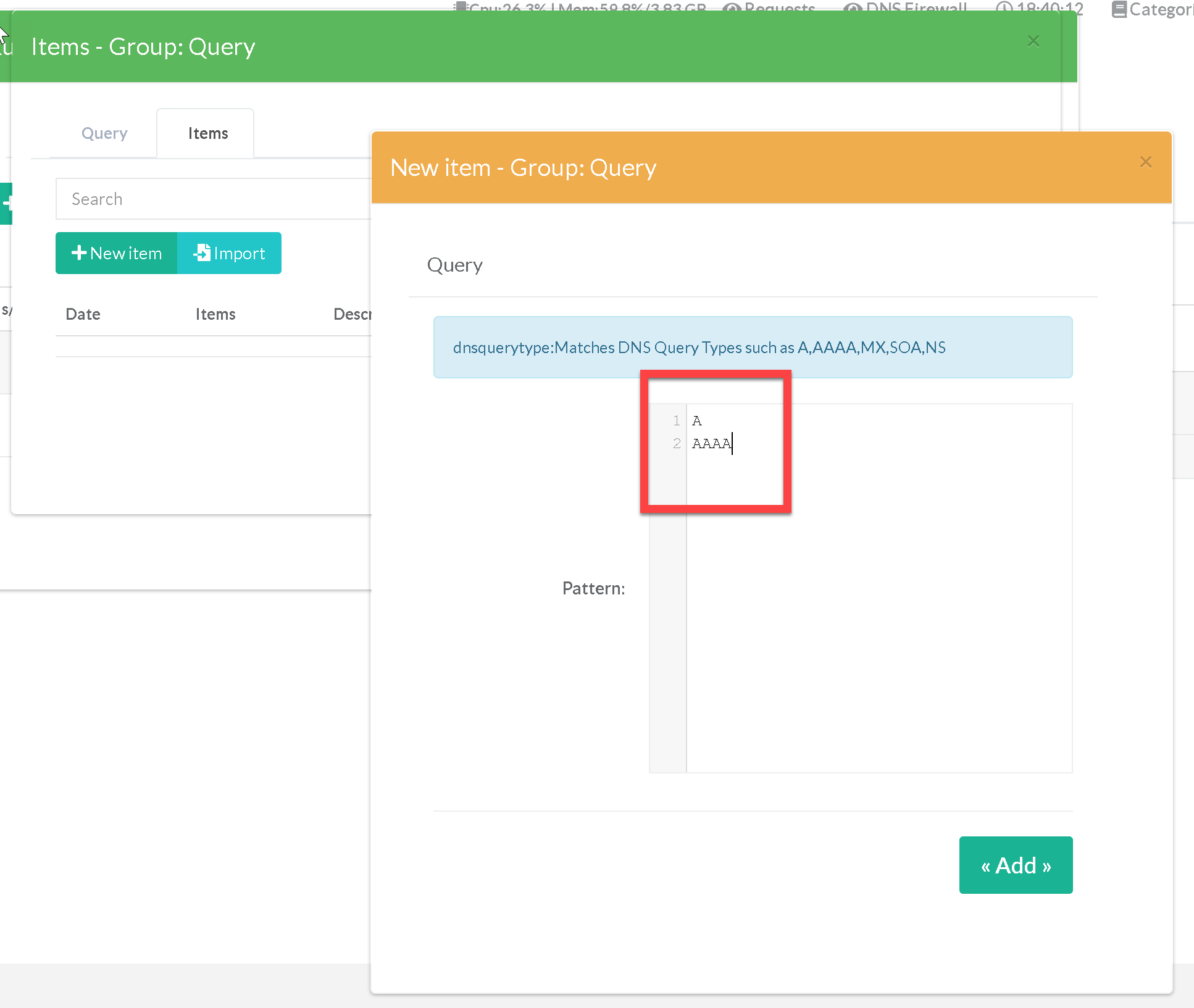Open the Categories link in top bar

(x=1161, y=9)
